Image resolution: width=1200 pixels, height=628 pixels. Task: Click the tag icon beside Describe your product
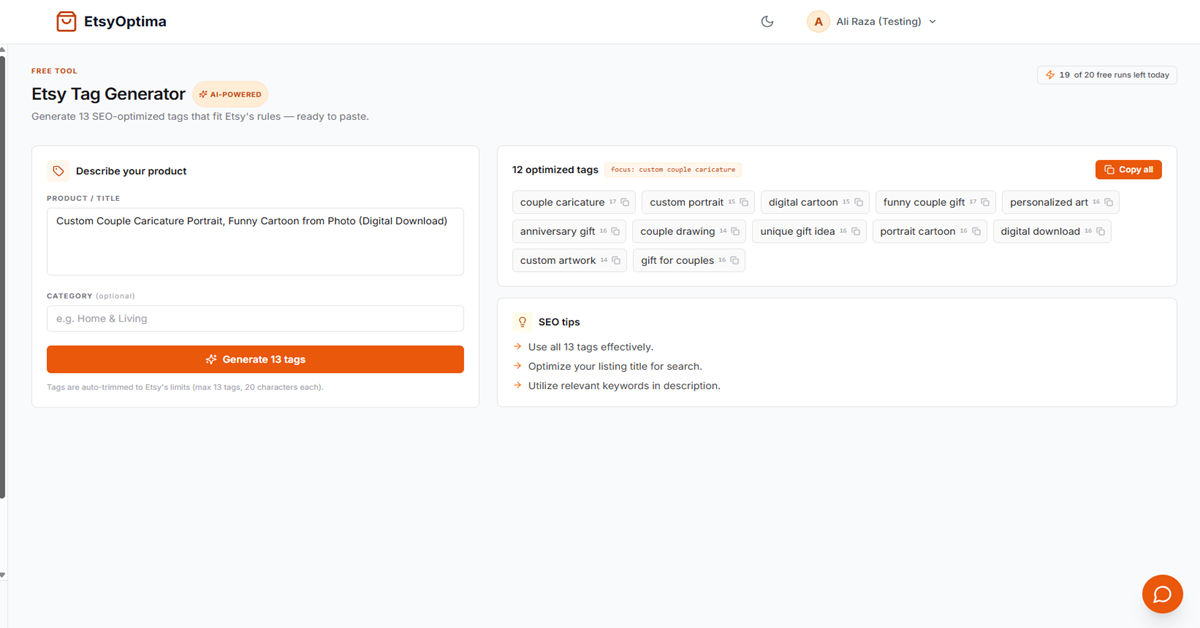59,171
